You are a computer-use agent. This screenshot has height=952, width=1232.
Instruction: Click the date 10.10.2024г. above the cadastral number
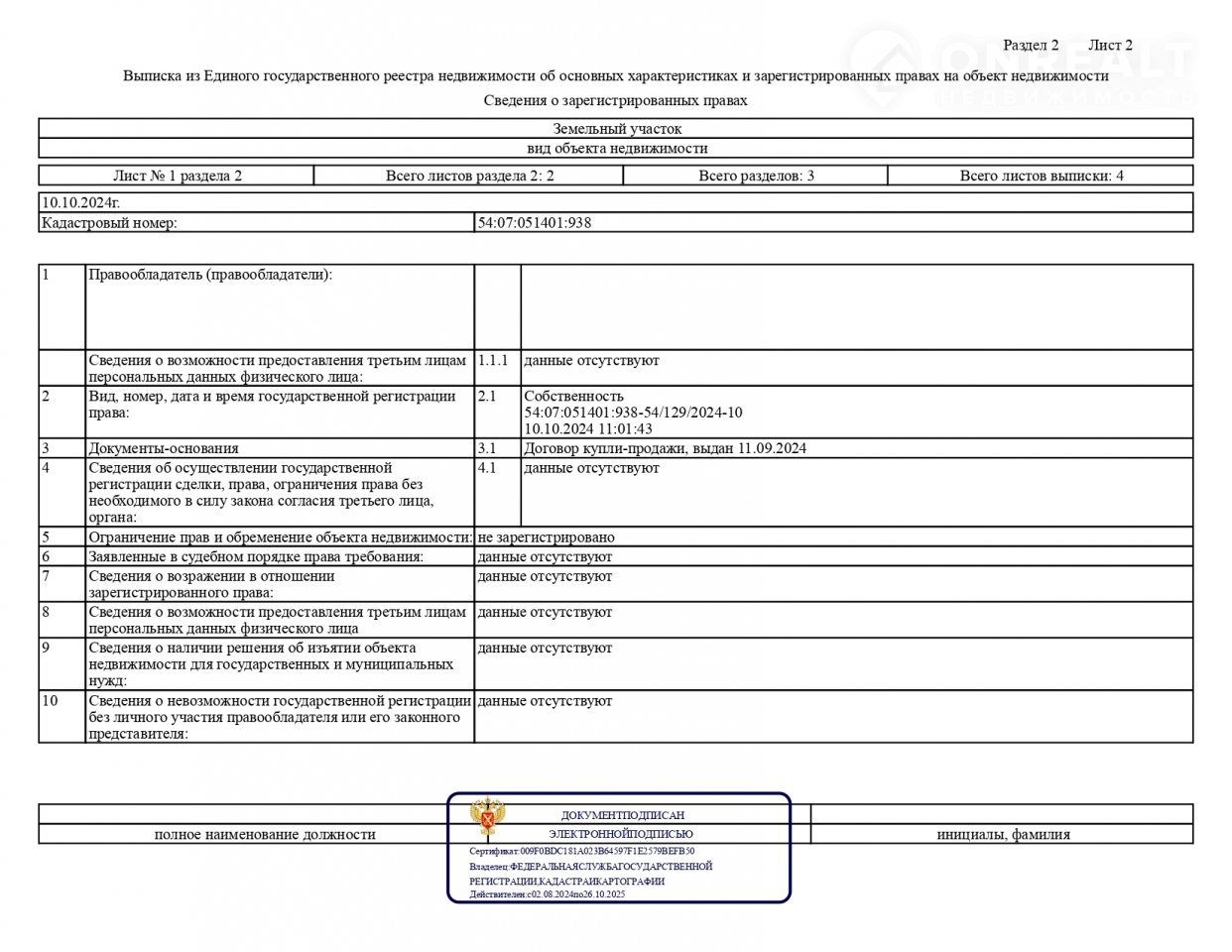pyautogui.click(x=81, y=202)
